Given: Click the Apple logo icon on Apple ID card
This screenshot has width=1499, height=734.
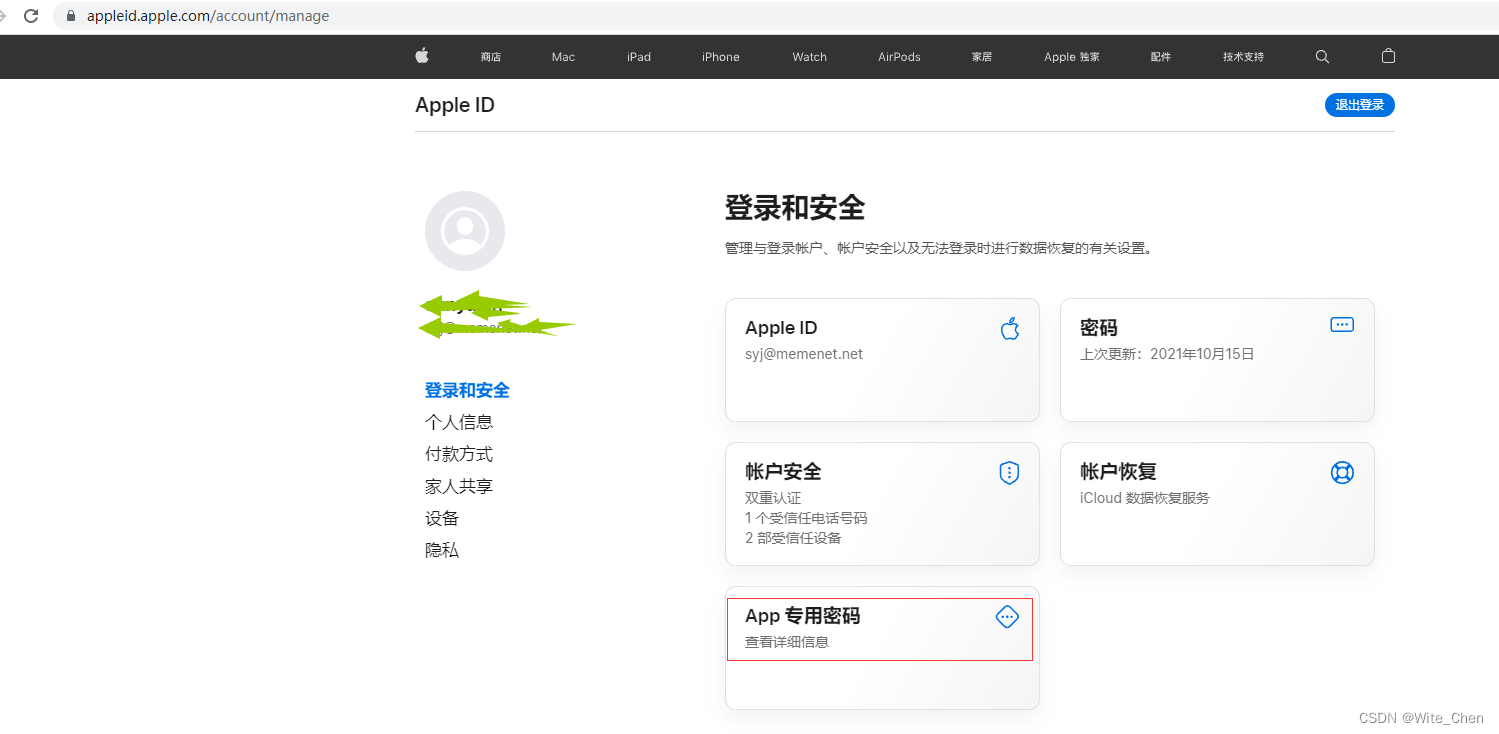Looking at the screenshot, I should tap(1009, 328).
